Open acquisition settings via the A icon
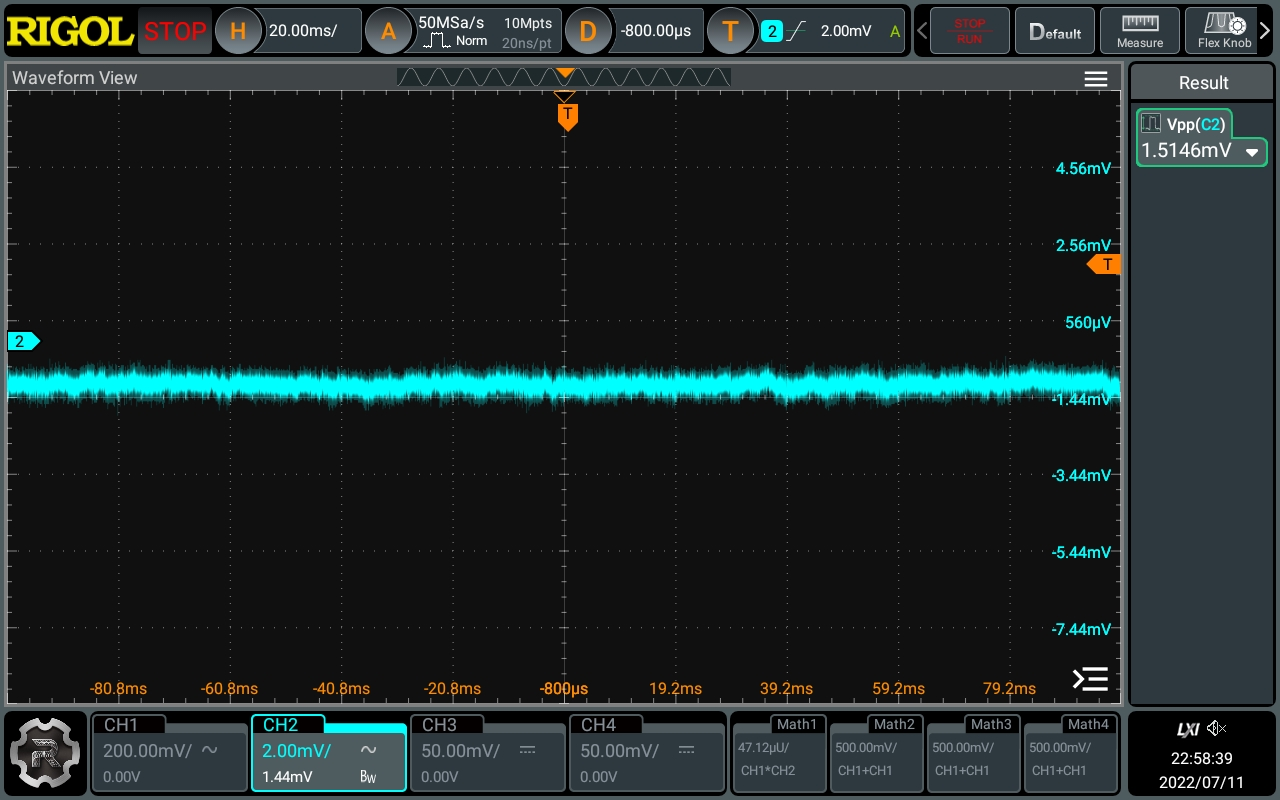1280x800 pixels. pos(389,31)
